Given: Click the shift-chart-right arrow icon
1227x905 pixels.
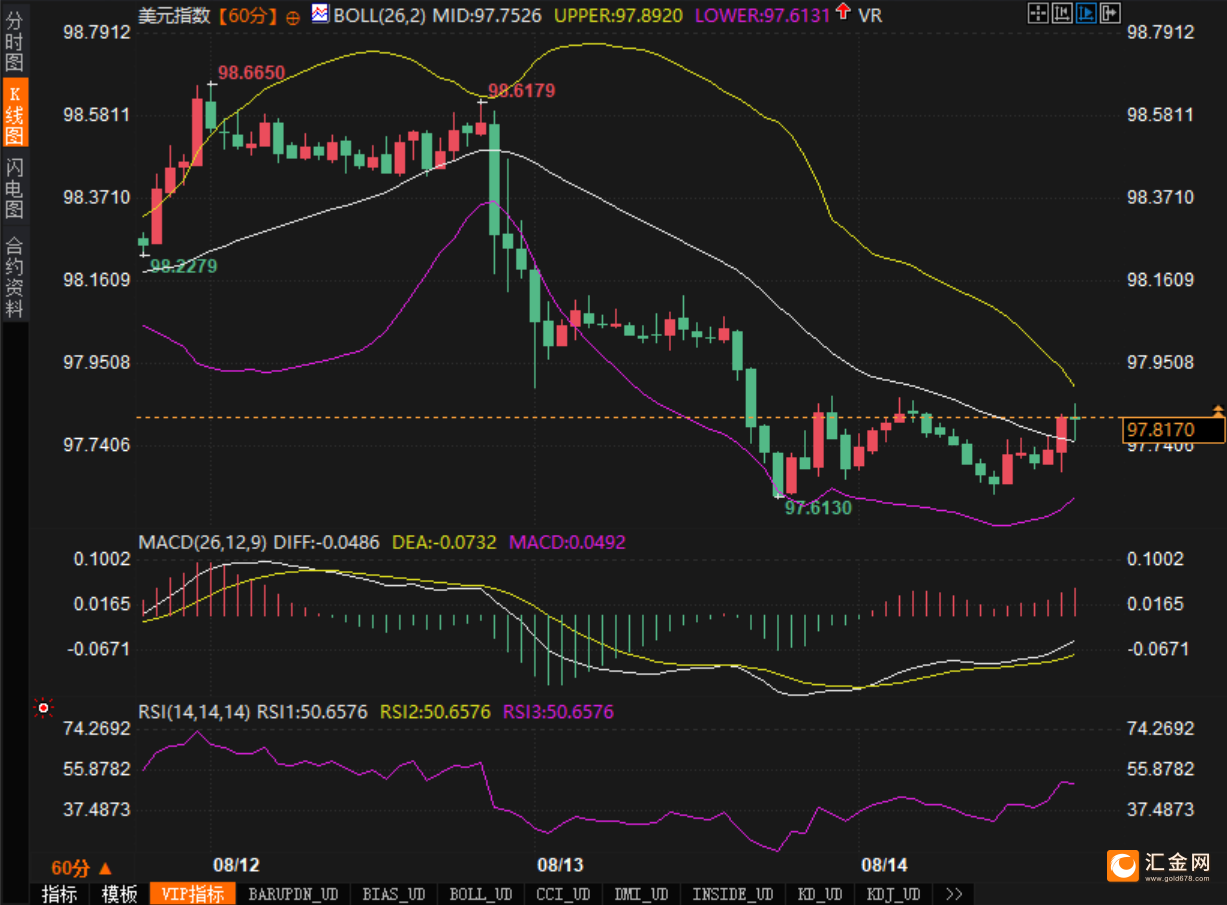Looking at the screenshot, I should 1110,13.
